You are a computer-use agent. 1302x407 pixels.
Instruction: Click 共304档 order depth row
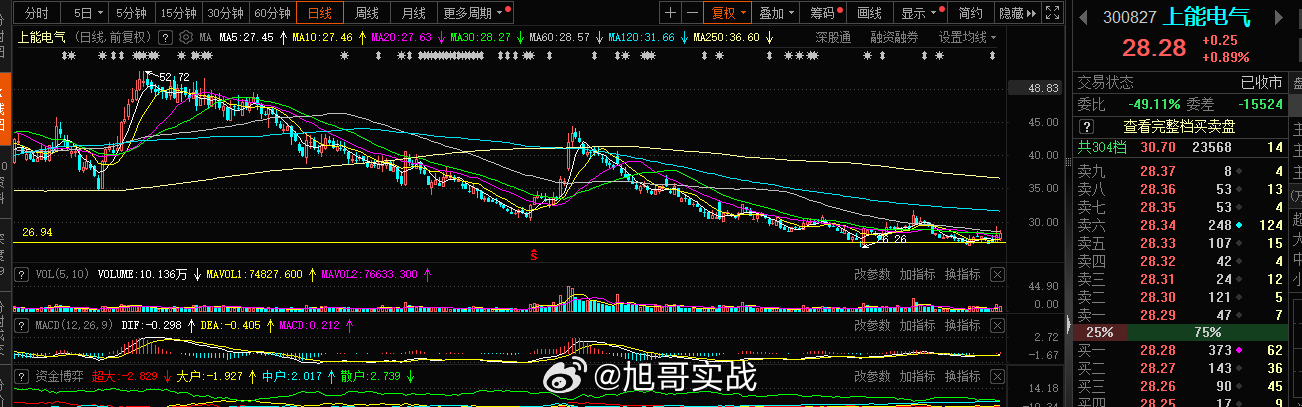[x=1182, y=147]
